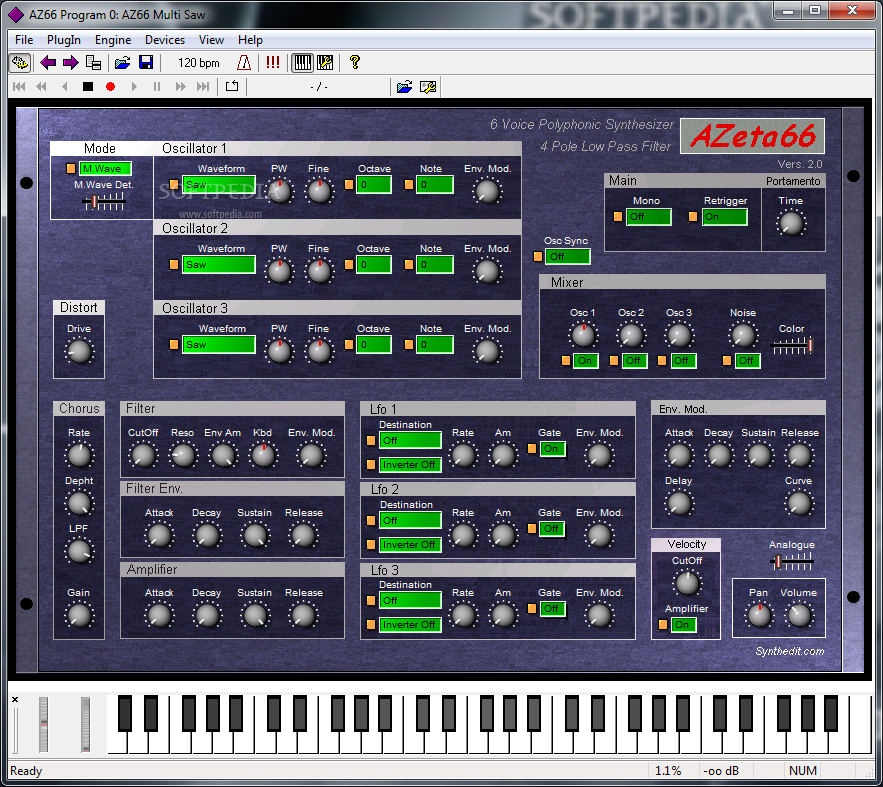The image size is (883, 787).
Task: Open Oscillator 2 Waveform Saw selector
Action: (218, 265)
